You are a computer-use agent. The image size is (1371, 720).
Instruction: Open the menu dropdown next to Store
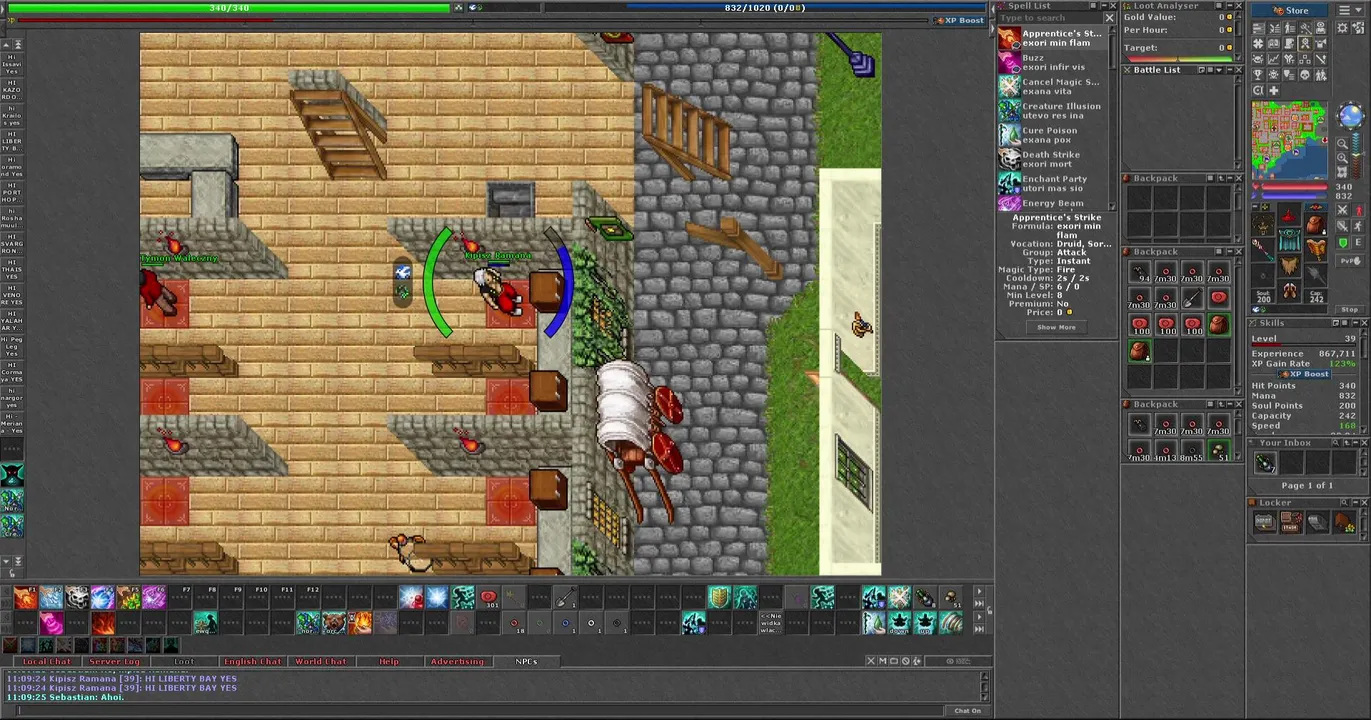(1350, 11)
